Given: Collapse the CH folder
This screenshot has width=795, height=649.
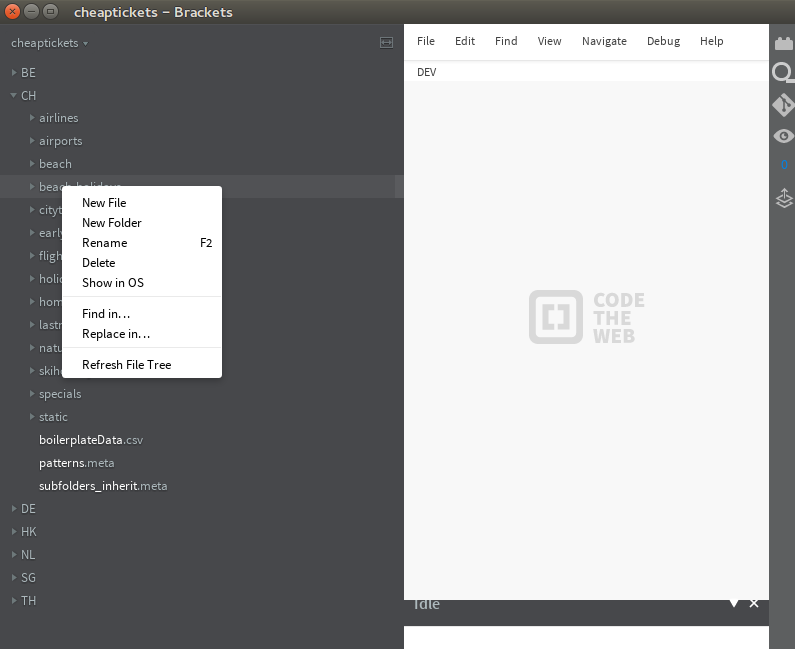Looking at the screenshot, I should [14, 95].
